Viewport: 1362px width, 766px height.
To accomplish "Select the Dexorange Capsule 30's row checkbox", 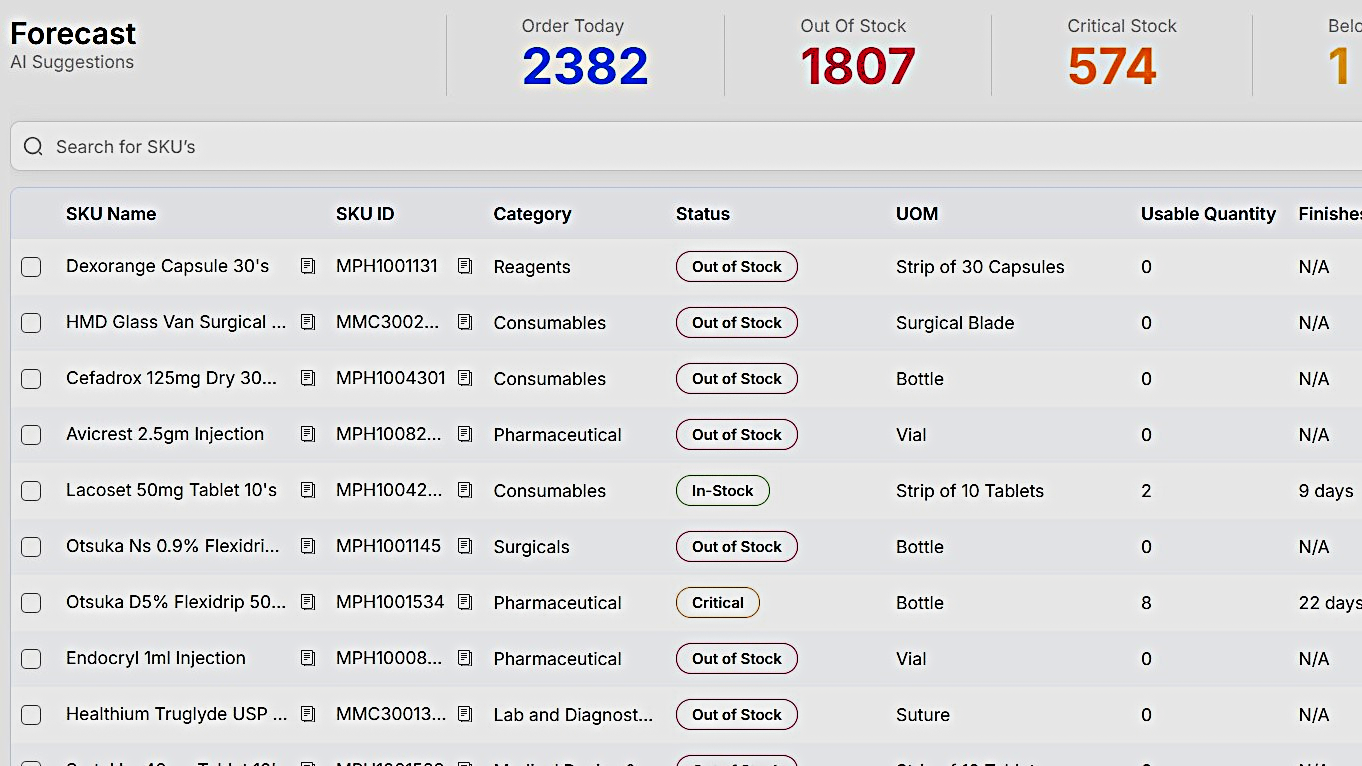I will tap(31, 267).
